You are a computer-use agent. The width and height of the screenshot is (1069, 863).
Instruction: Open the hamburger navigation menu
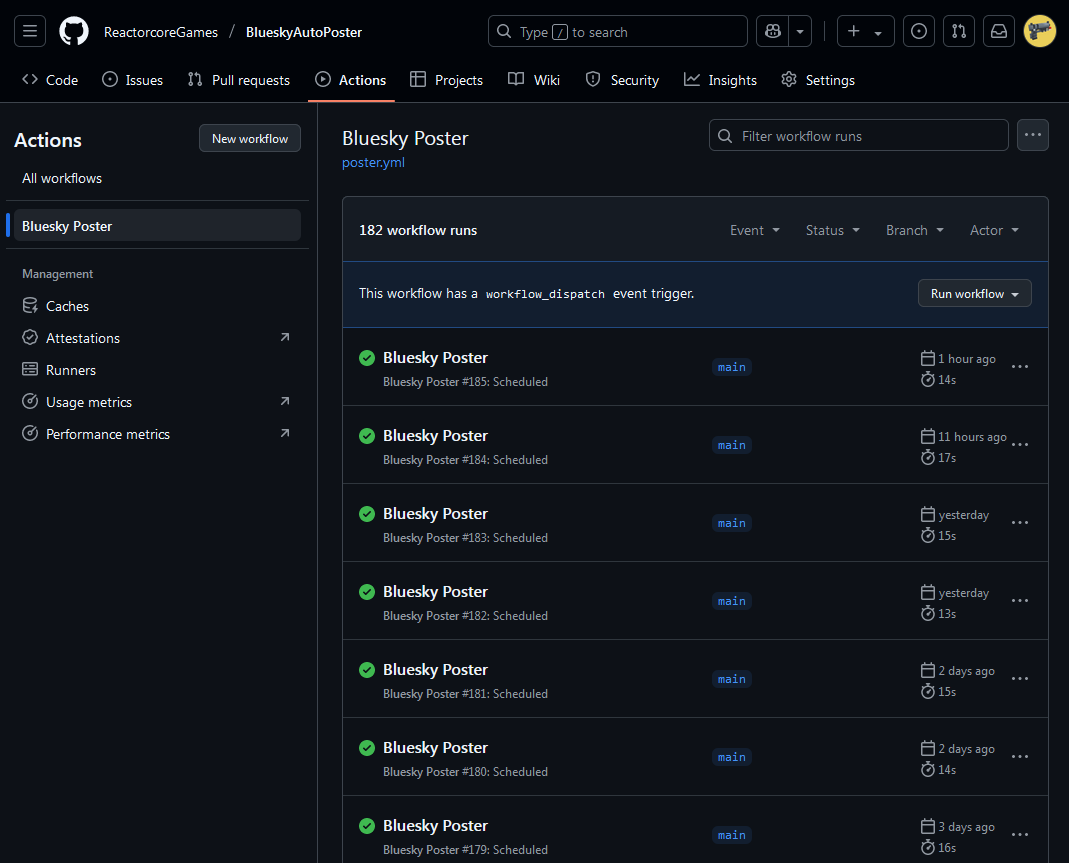click(30, 31)
